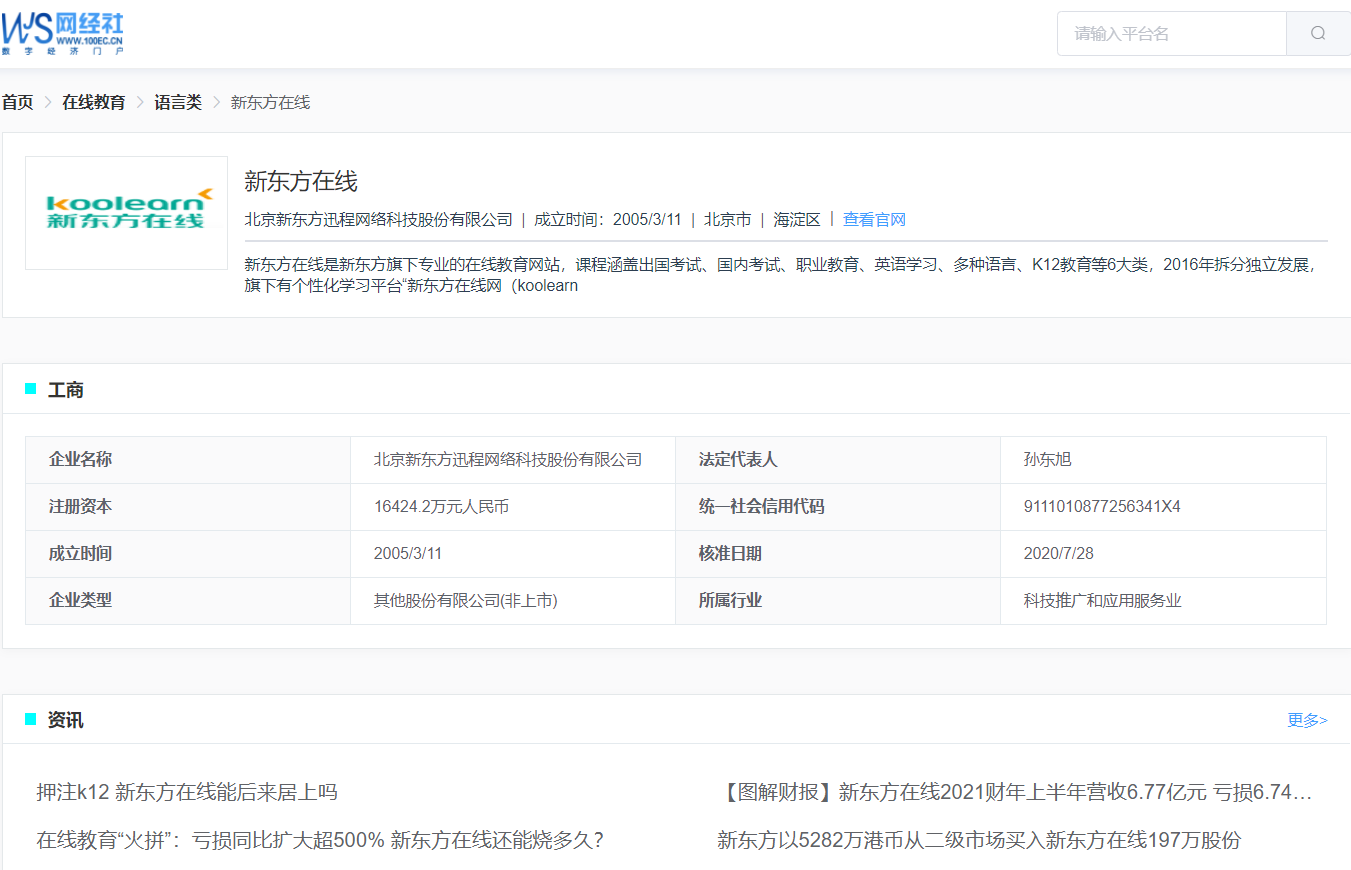This screenshot has height=870, width=1351.
Task: Click the magnifier search button
Action: (1318, 33)
